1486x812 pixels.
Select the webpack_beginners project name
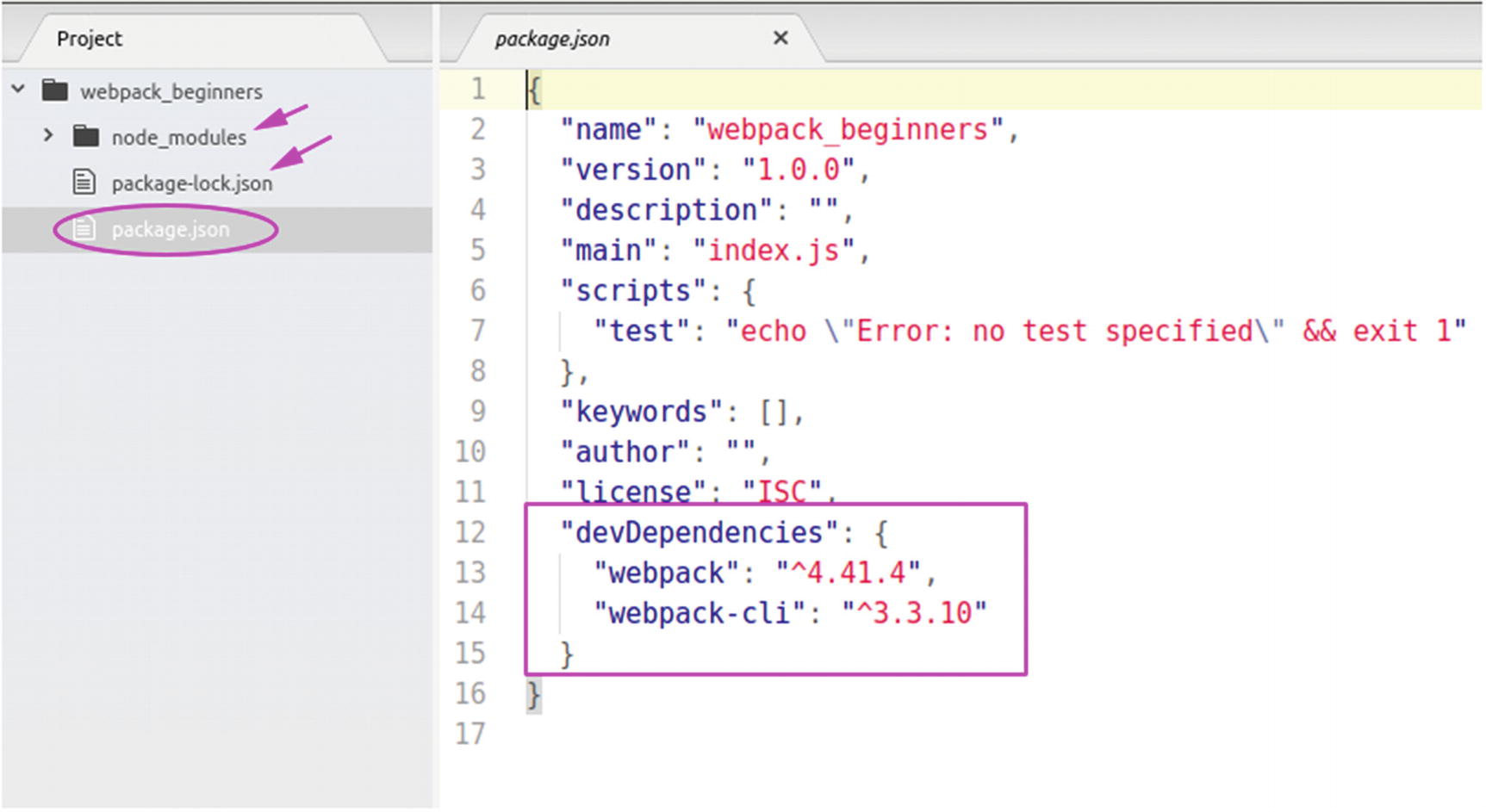point(171,91)
